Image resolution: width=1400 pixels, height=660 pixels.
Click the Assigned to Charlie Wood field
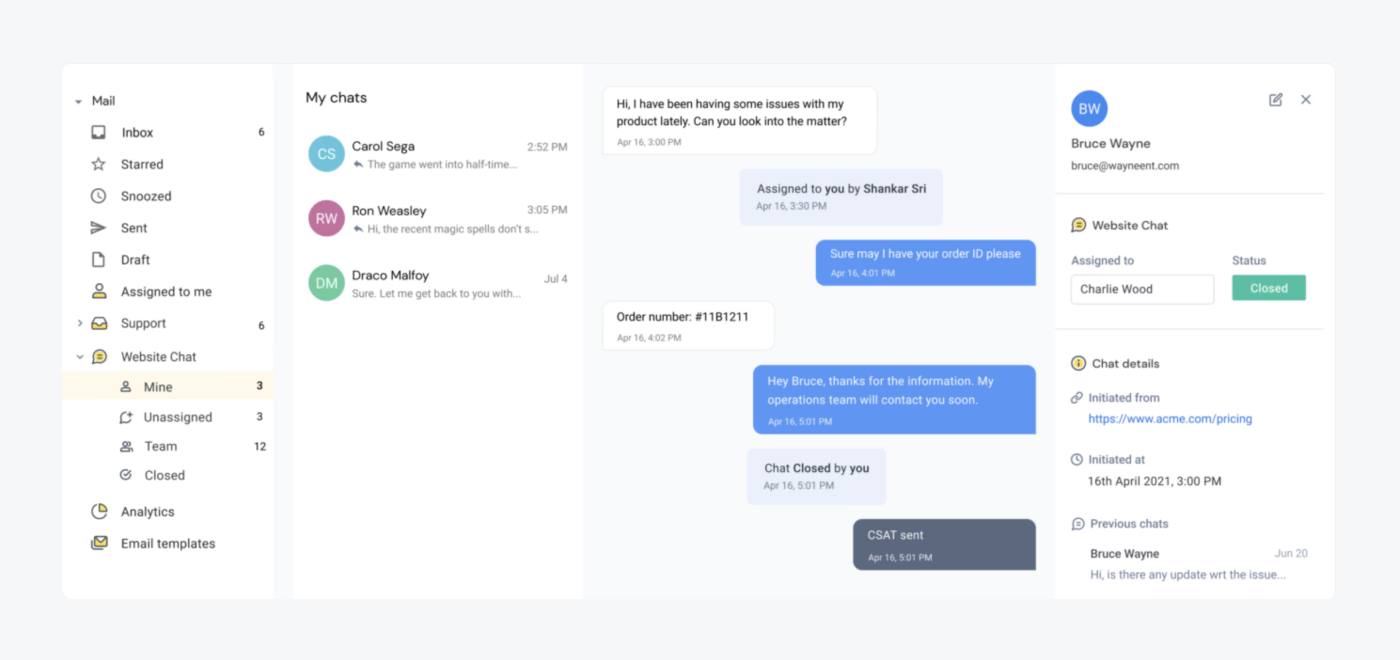coord(1142,289)
